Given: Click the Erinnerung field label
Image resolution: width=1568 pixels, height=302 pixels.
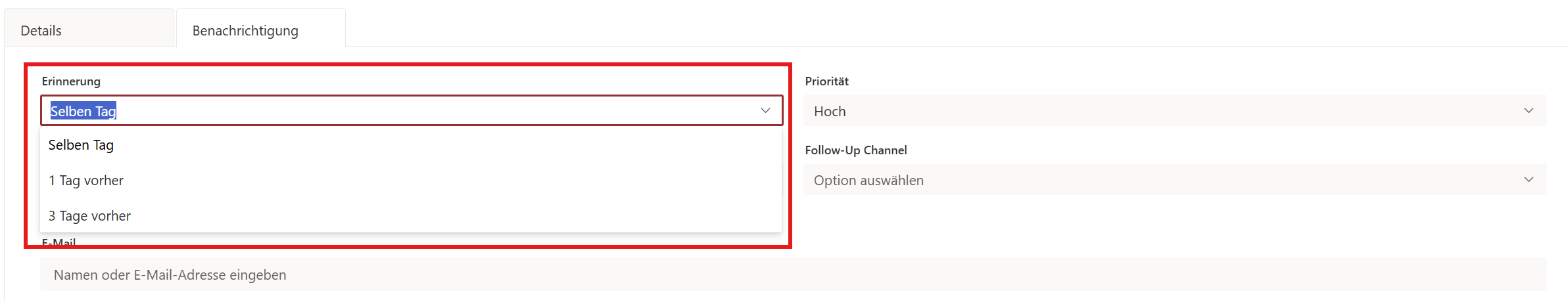Looking at the screenshot, I should pyautogui.click(x=71, y=81).
